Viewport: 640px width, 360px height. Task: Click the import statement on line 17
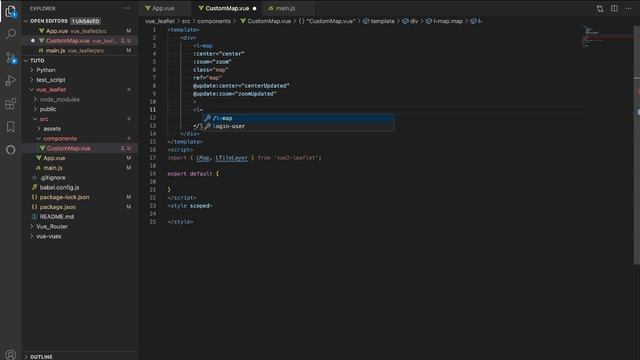coord(244,158)
